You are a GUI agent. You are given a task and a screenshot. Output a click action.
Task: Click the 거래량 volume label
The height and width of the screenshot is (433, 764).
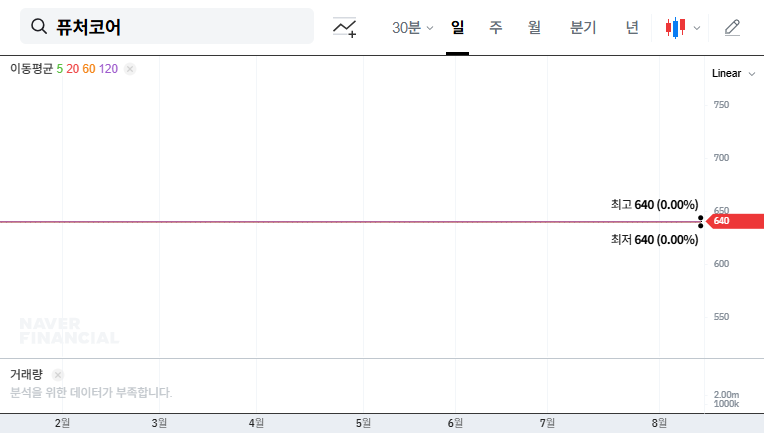click(27, 374)
